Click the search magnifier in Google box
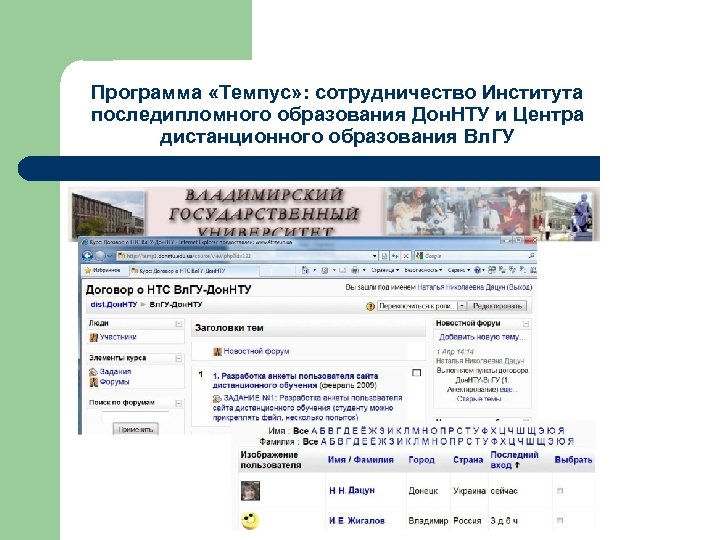Image resolution: width=720 pixels, height=540 pixels. tap(532, 256)
